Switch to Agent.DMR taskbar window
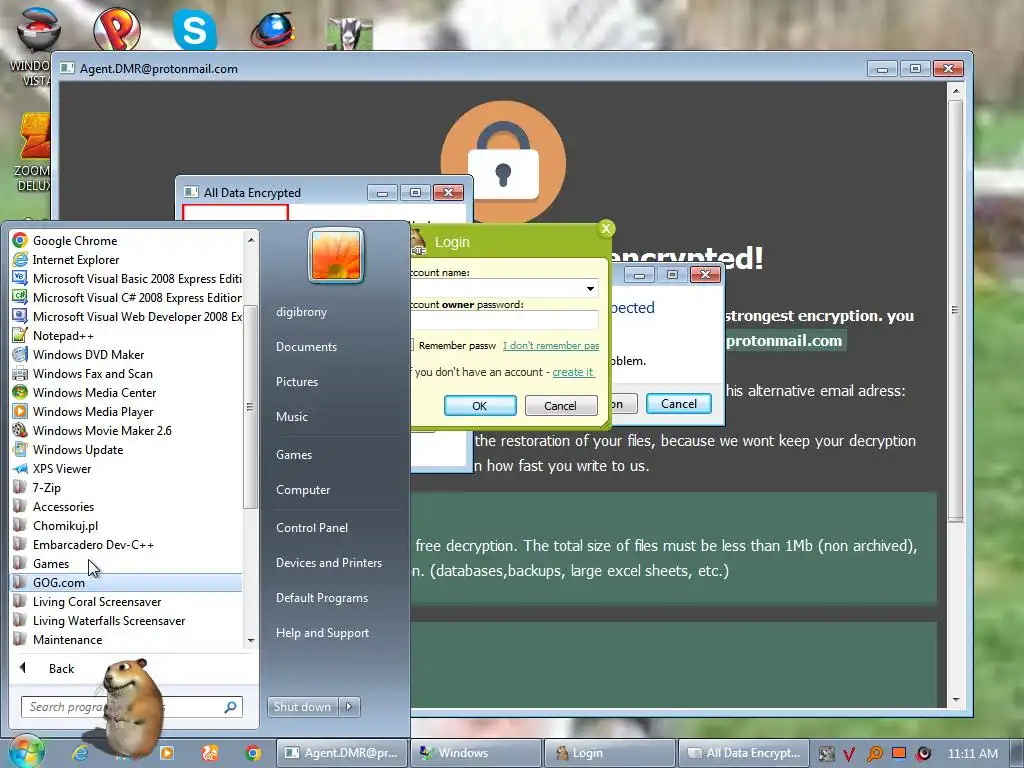Image resolution: width=1024 pixels, height=768 pixels. pos(342,753)
